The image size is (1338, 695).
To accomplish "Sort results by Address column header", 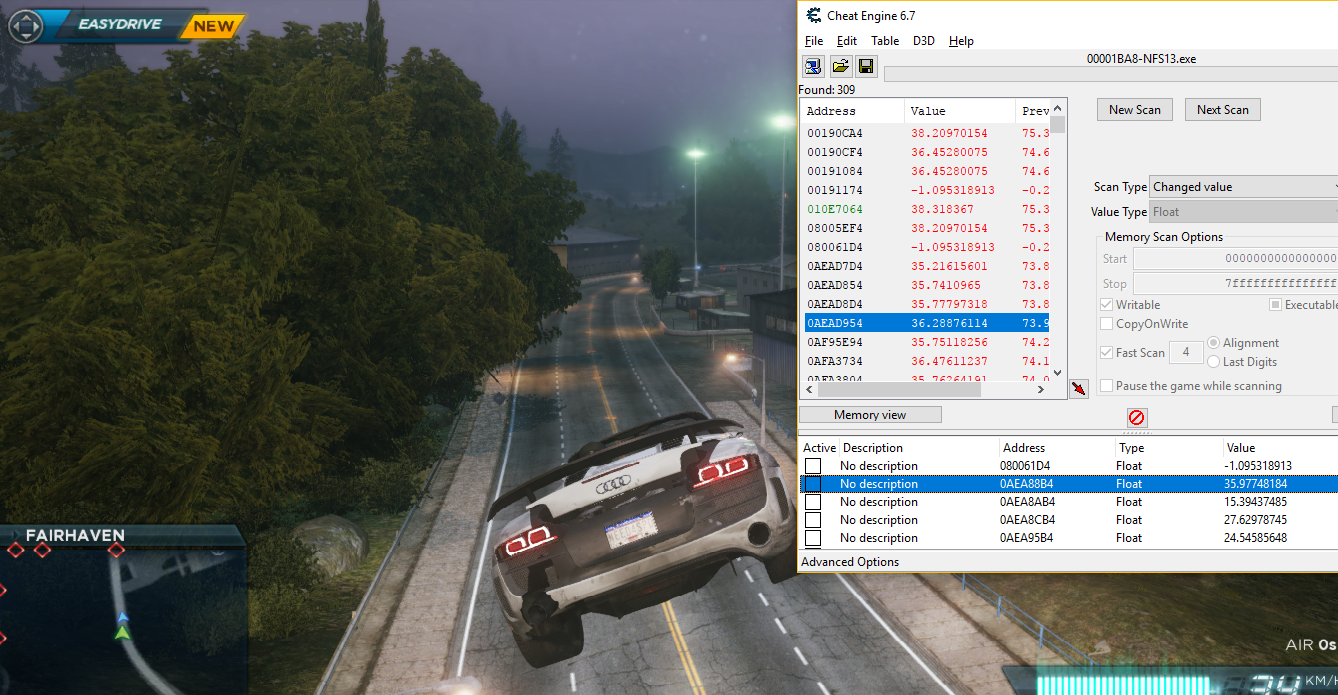I will point(853,111).
